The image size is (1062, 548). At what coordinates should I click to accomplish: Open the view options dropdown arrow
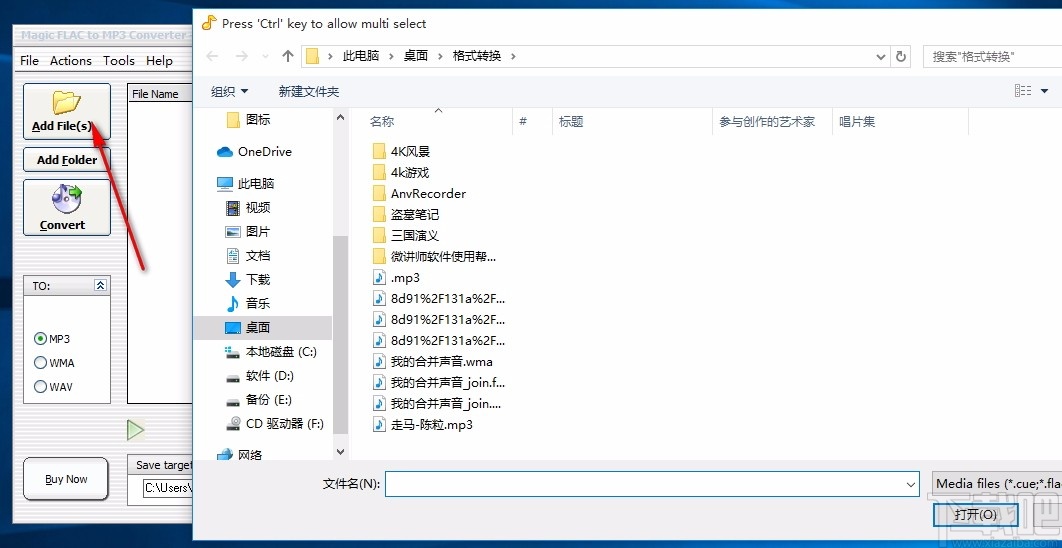click(x=1045, y=91)
